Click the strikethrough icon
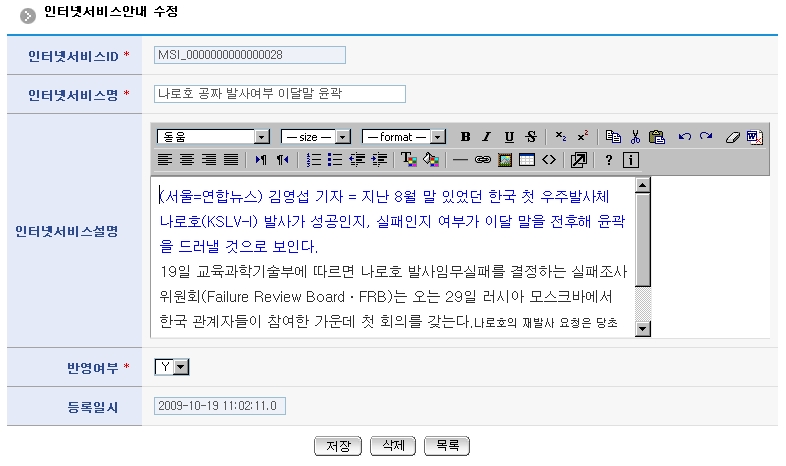 coord(530,137)
